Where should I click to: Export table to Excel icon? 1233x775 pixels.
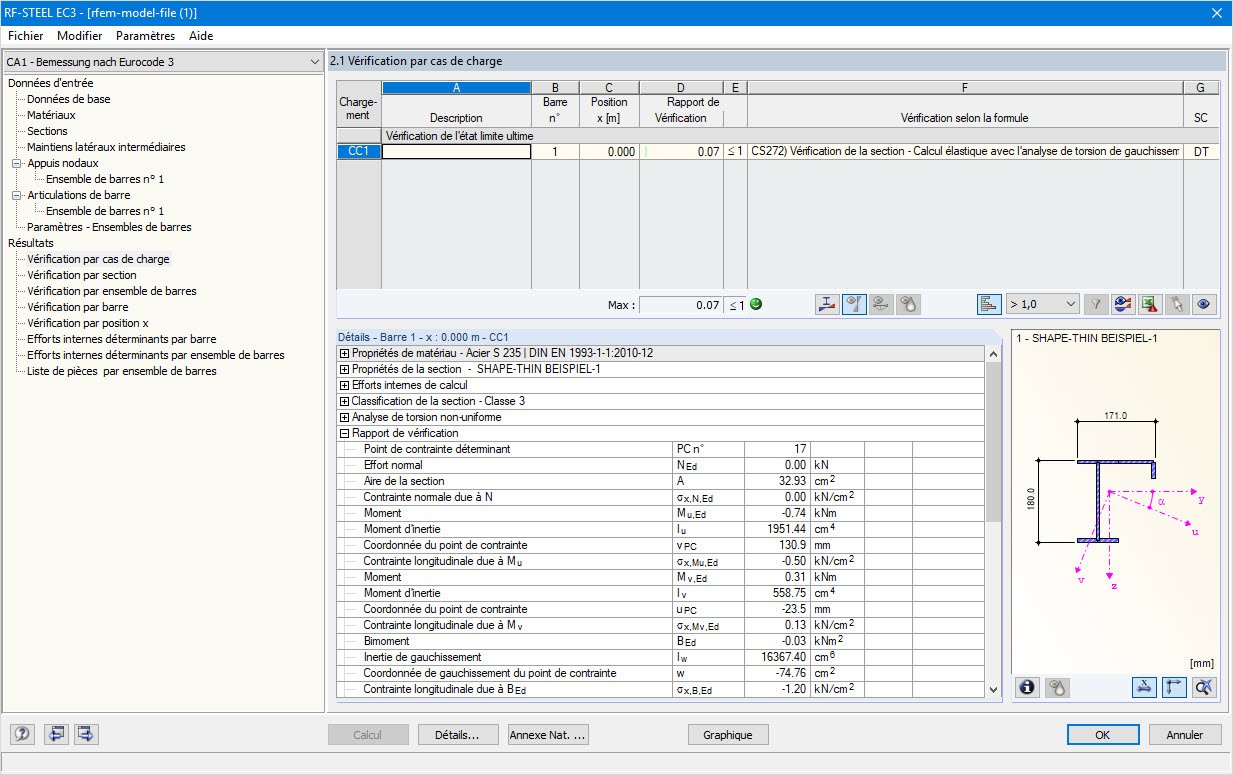coord(1150,304)
